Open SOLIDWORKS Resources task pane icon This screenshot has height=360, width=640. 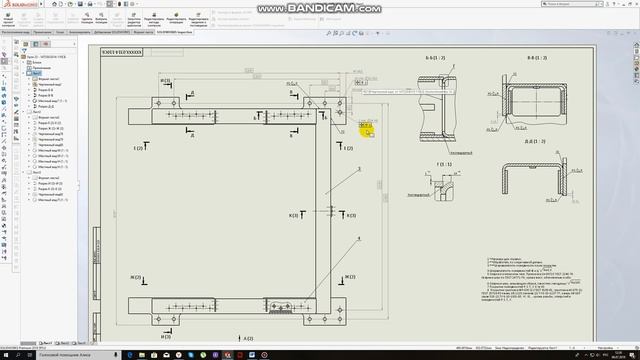636,45
